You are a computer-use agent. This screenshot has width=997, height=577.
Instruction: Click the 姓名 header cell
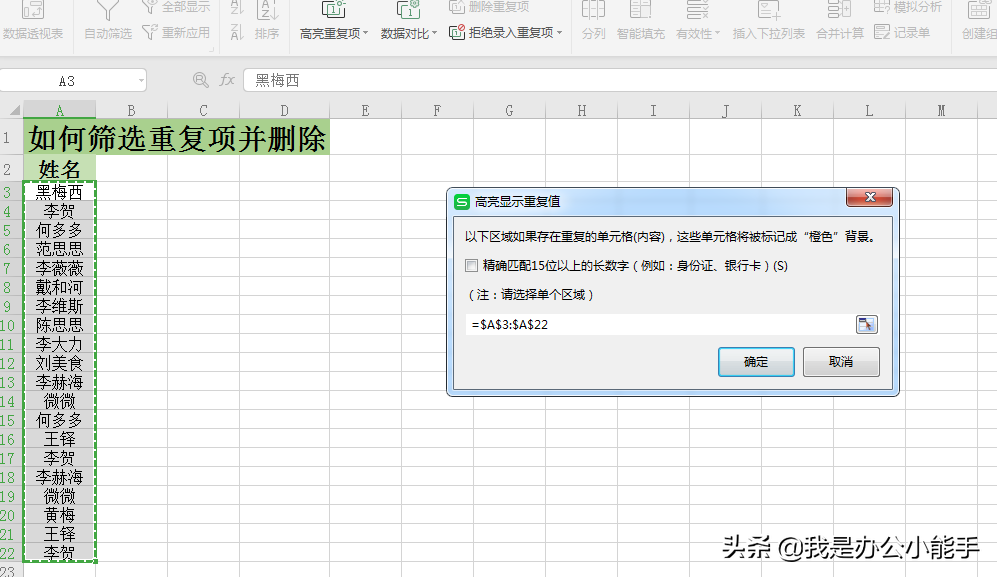(60, 169)
